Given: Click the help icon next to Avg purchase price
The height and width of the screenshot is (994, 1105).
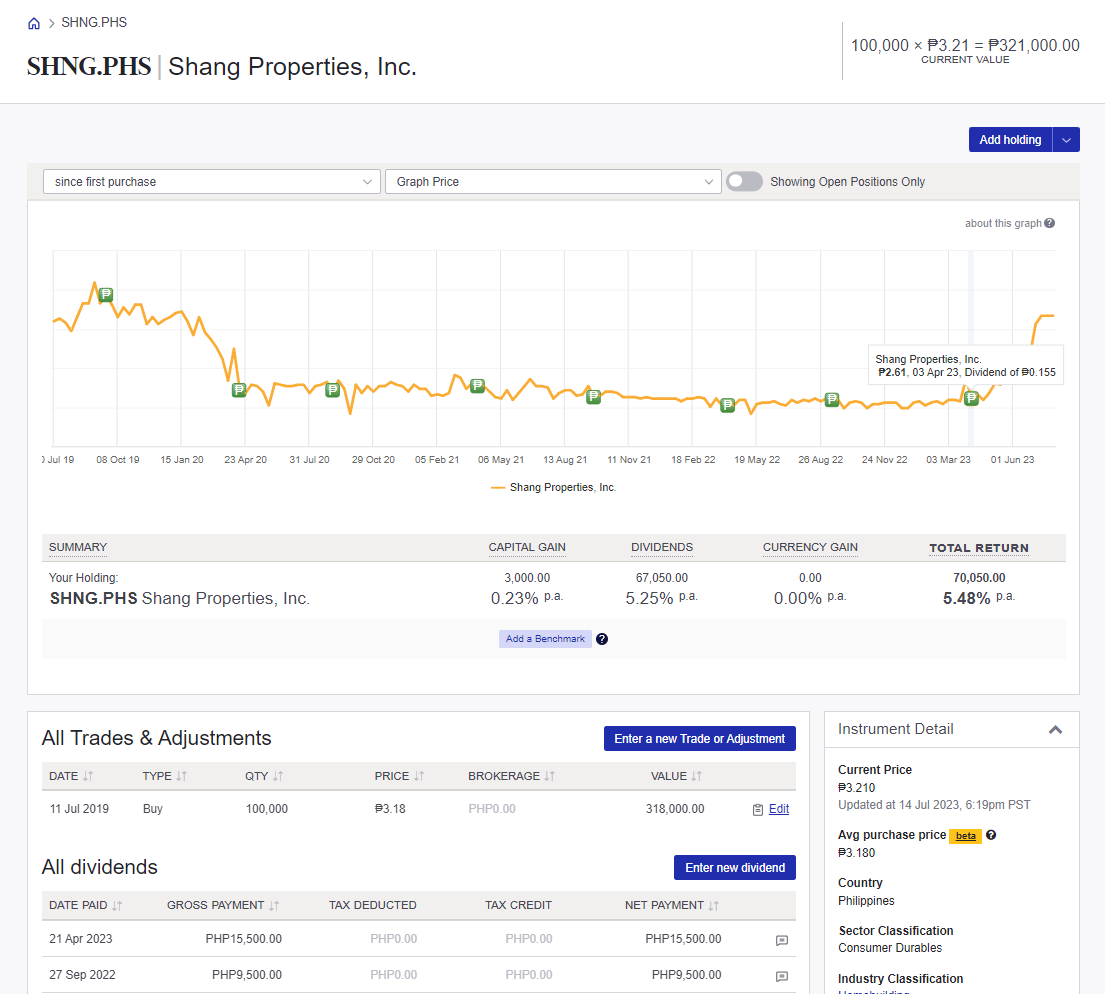Looking at the screenshot, I should (992, 834).
